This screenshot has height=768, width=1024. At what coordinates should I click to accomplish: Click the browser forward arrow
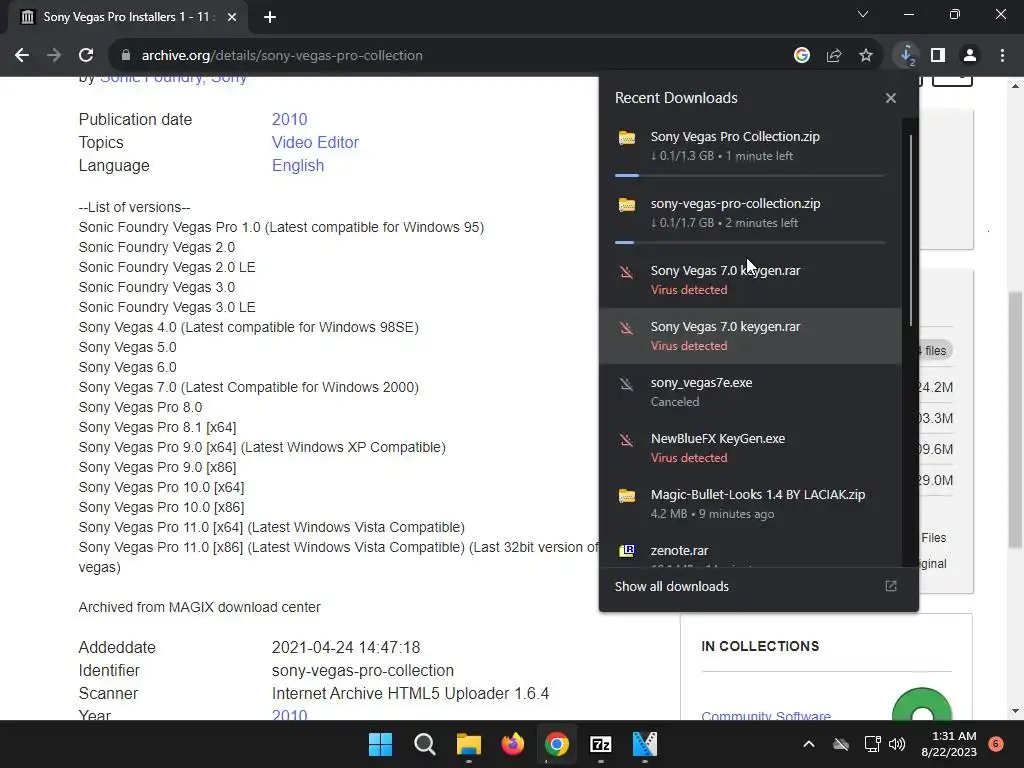point(54,56)
